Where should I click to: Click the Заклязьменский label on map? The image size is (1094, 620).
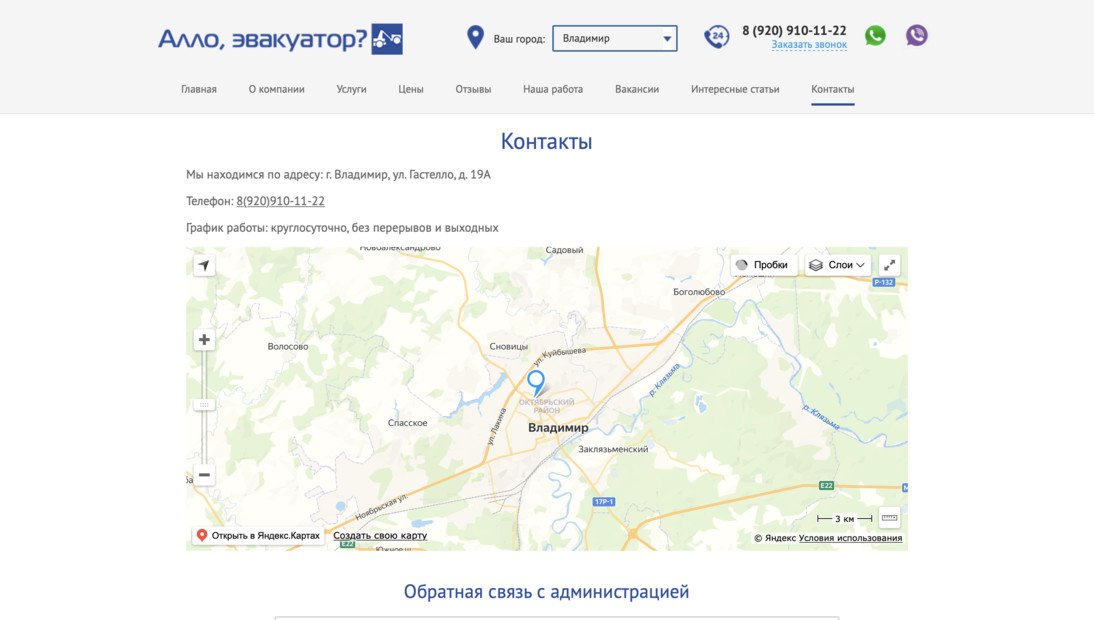[613, 449]
